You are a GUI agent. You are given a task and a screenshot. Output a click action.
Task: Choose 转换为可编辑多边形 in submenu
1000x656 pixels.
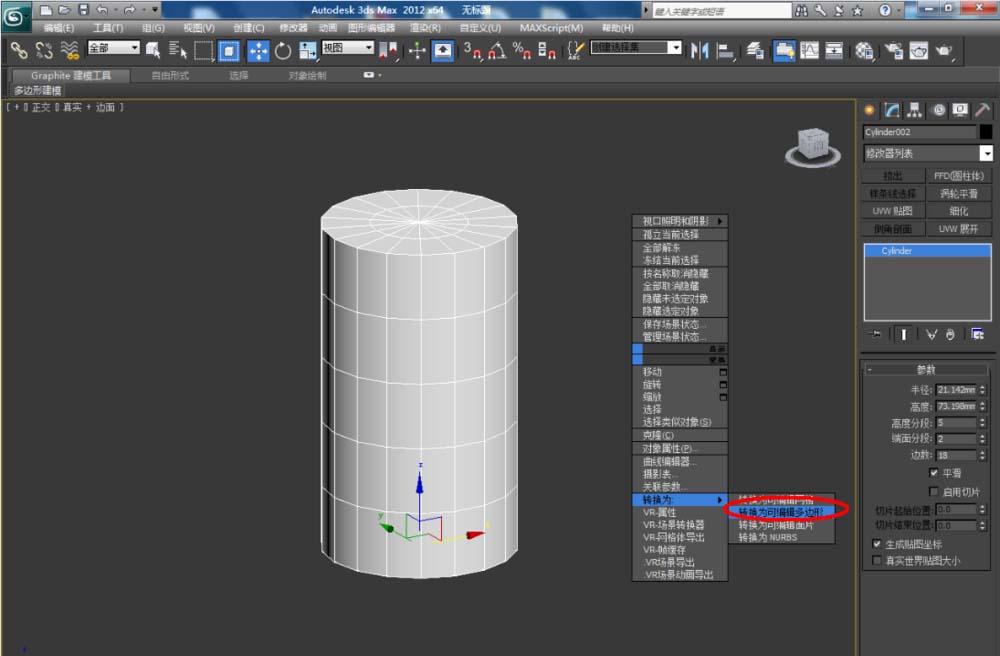(781, 512)
